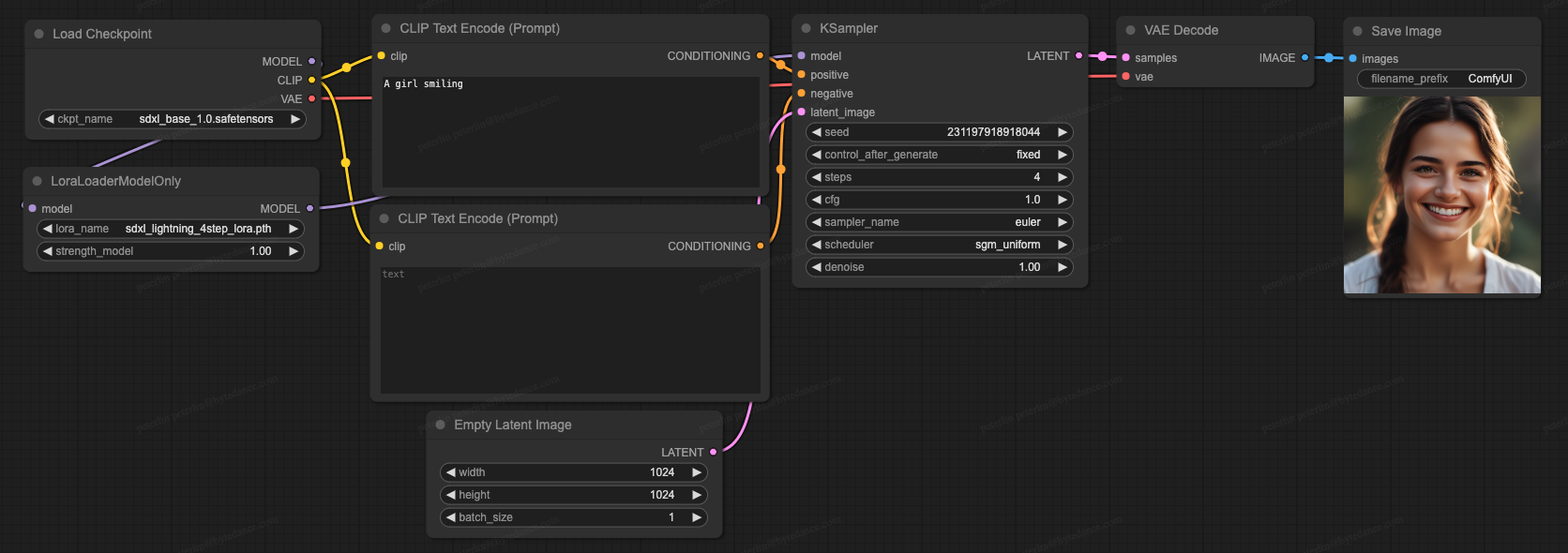
Task: Click the VAE output port on Load Checkpoint
Action: tap(312, 98)
